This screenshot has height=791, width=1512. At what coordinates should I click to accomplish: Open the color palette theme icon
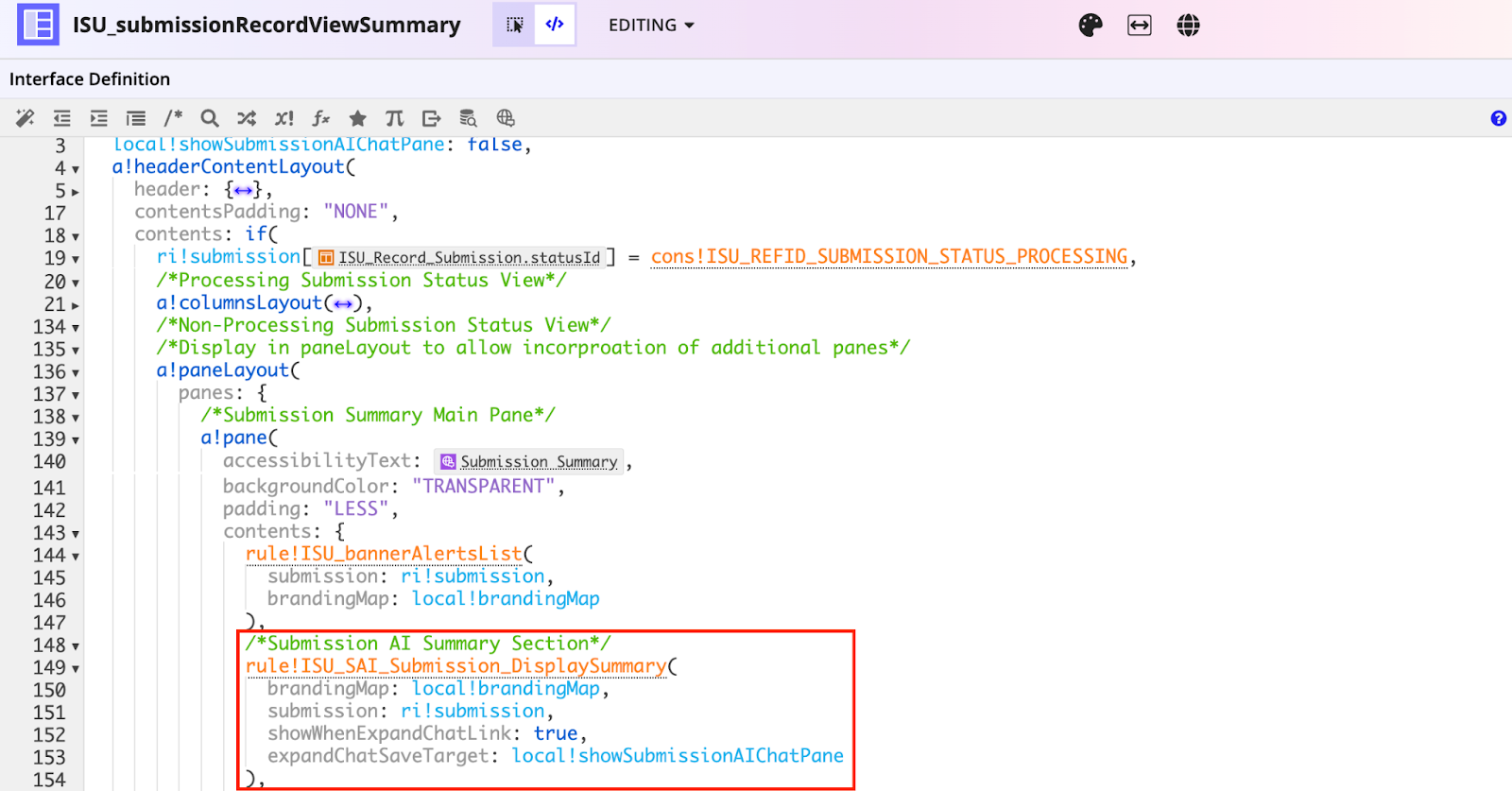1091,26
